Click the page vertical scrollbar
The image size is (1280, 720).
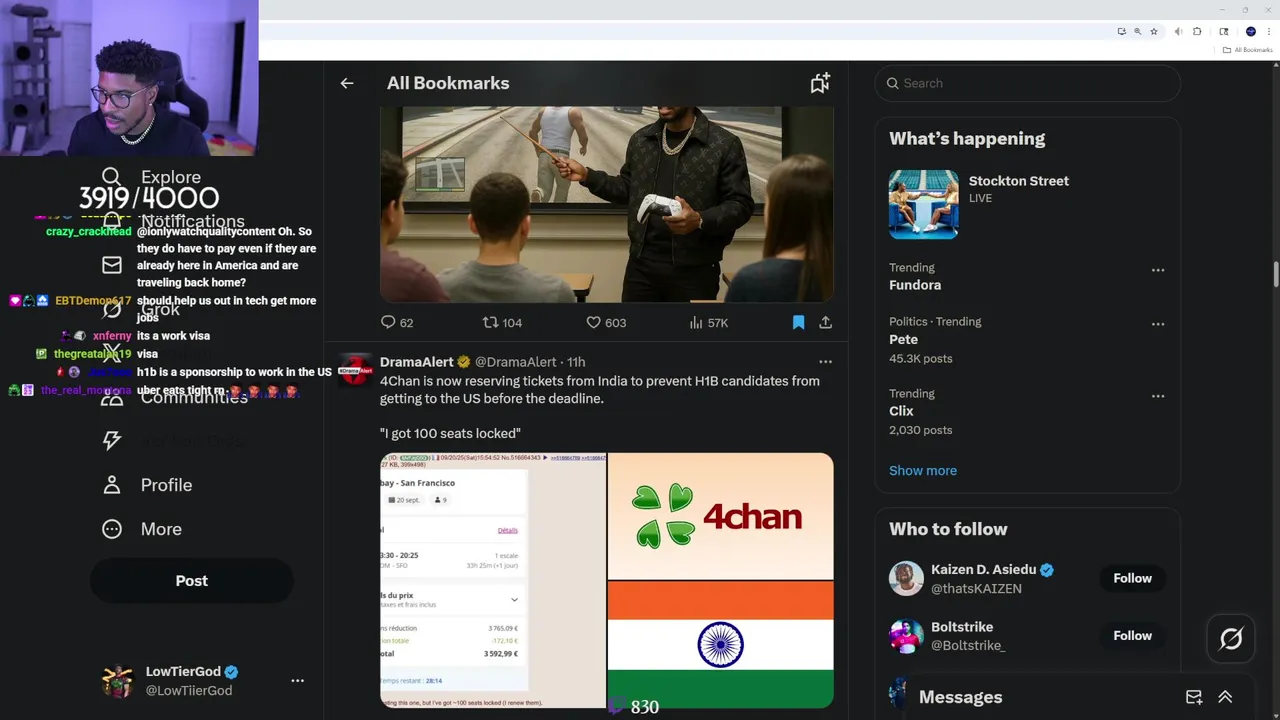[x=1275, y=275]
